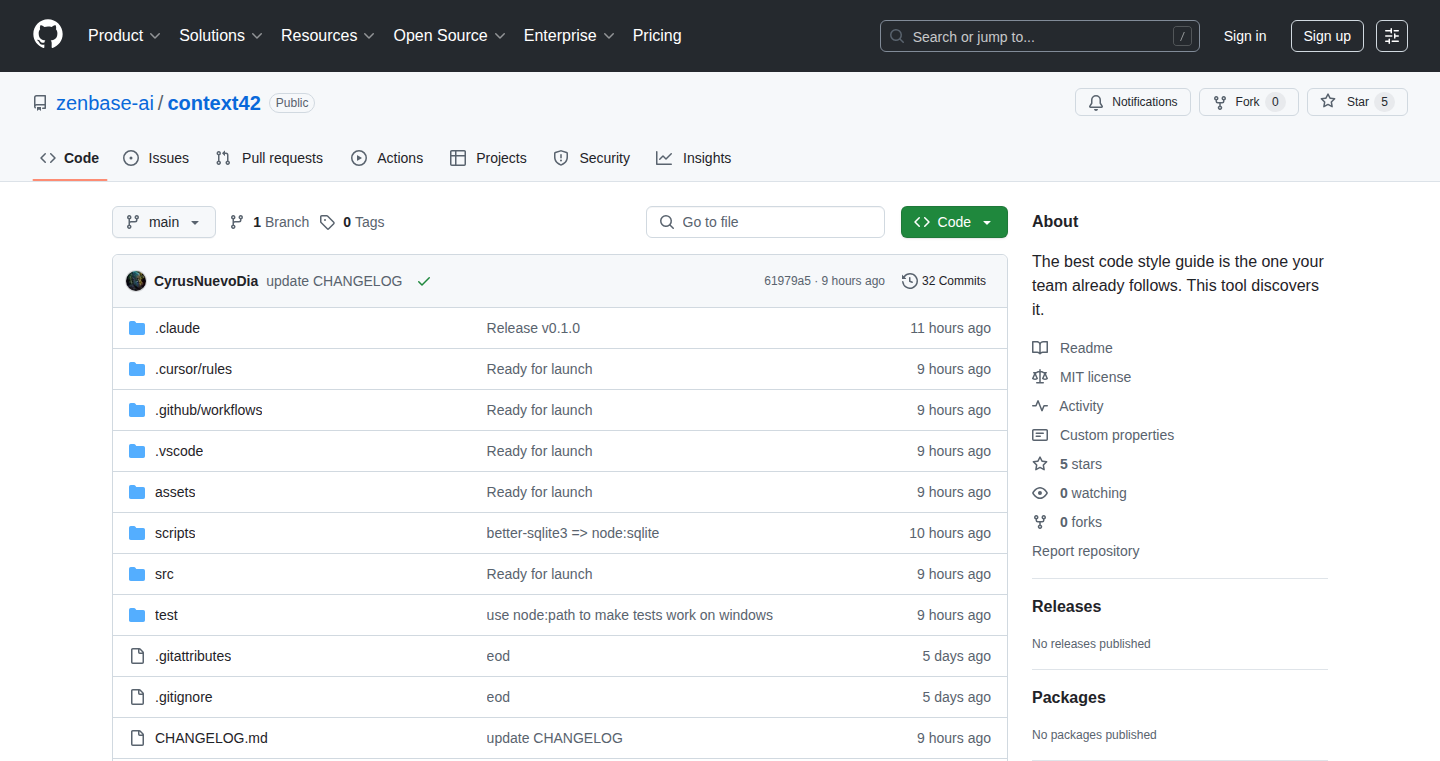
Task: Click the eye icon beside 0 watching
Action: coord(1040,493)
